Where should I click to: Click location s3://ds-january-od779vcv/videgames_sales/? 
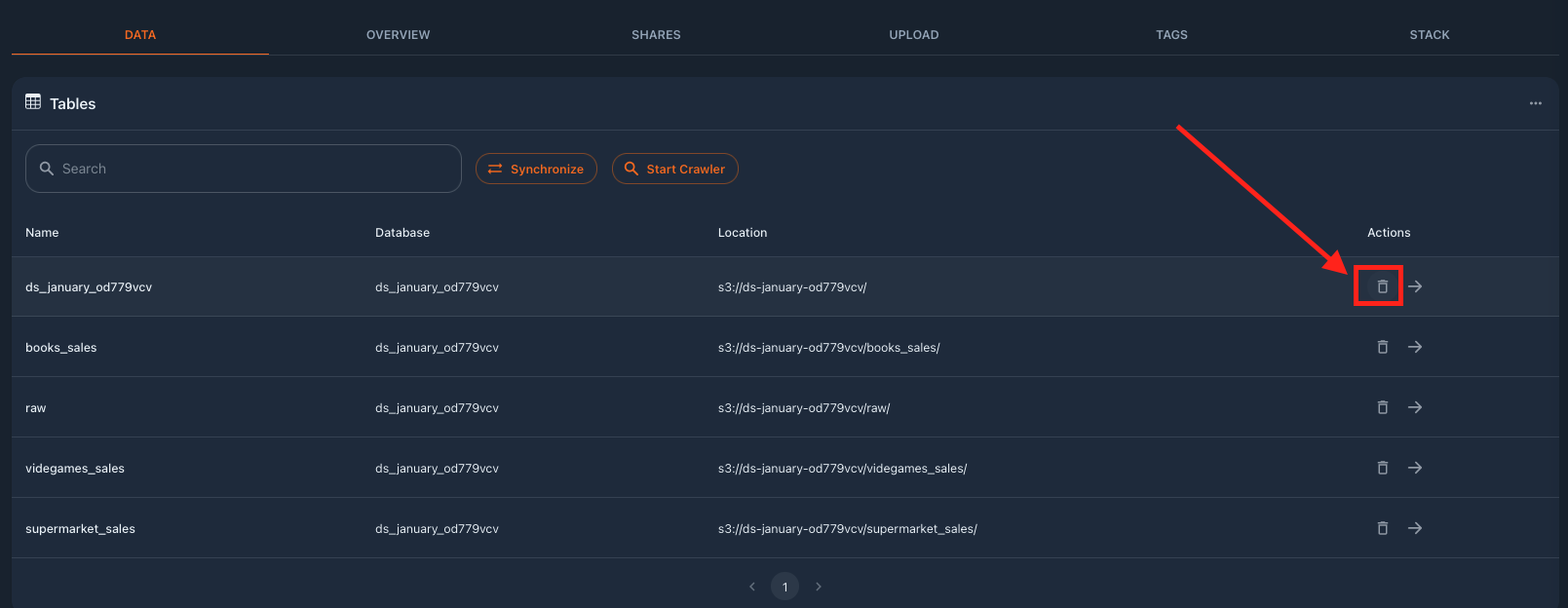point(843,469)
